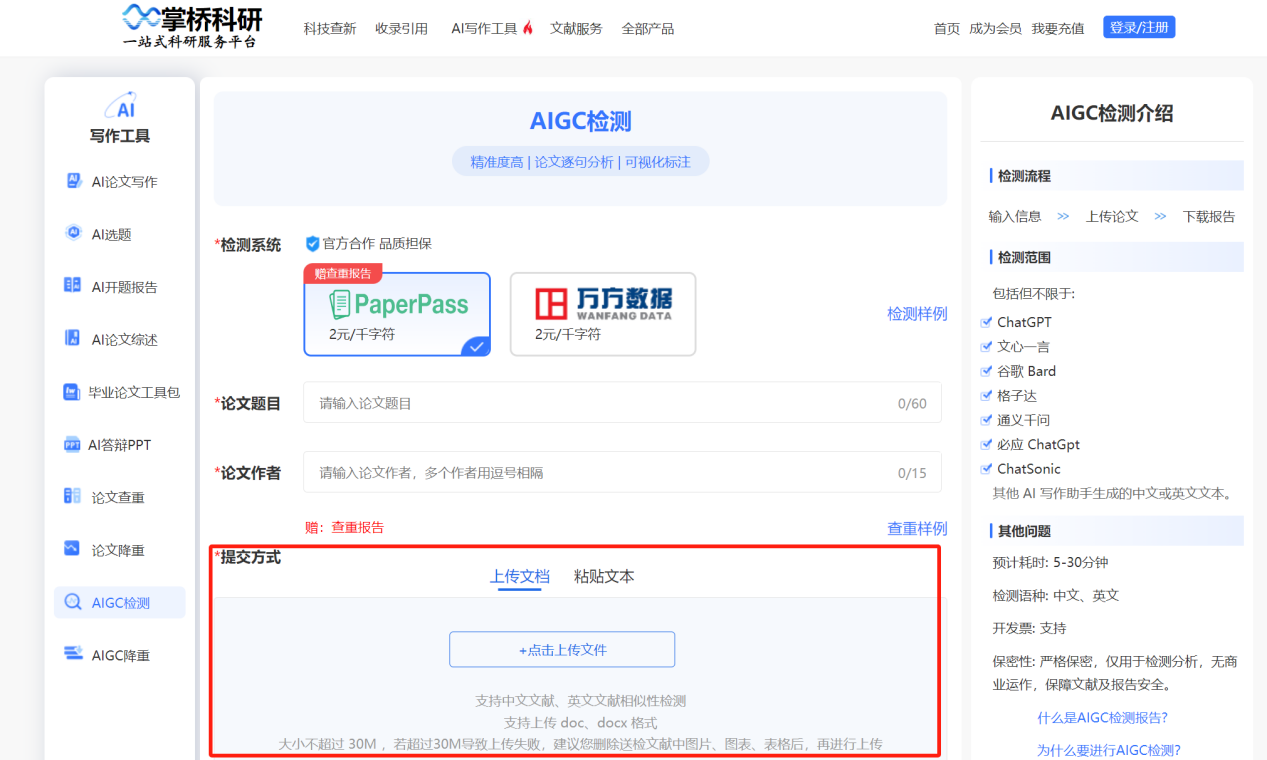Click the AIGC检测介绍 heading
This screenshot has height=760, width=1267.
tap(1112, 113)
